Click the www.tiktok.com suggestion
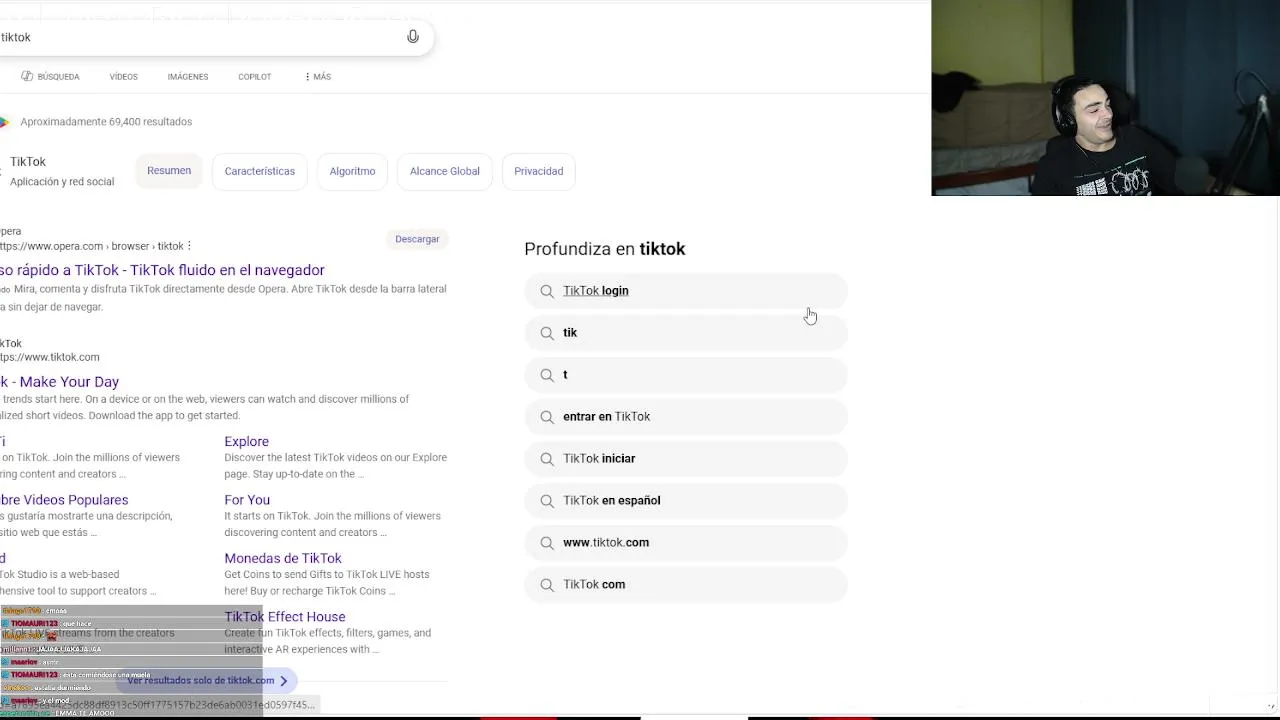Viewport: 1280px width, 720px height. click(x=686, y=543)
